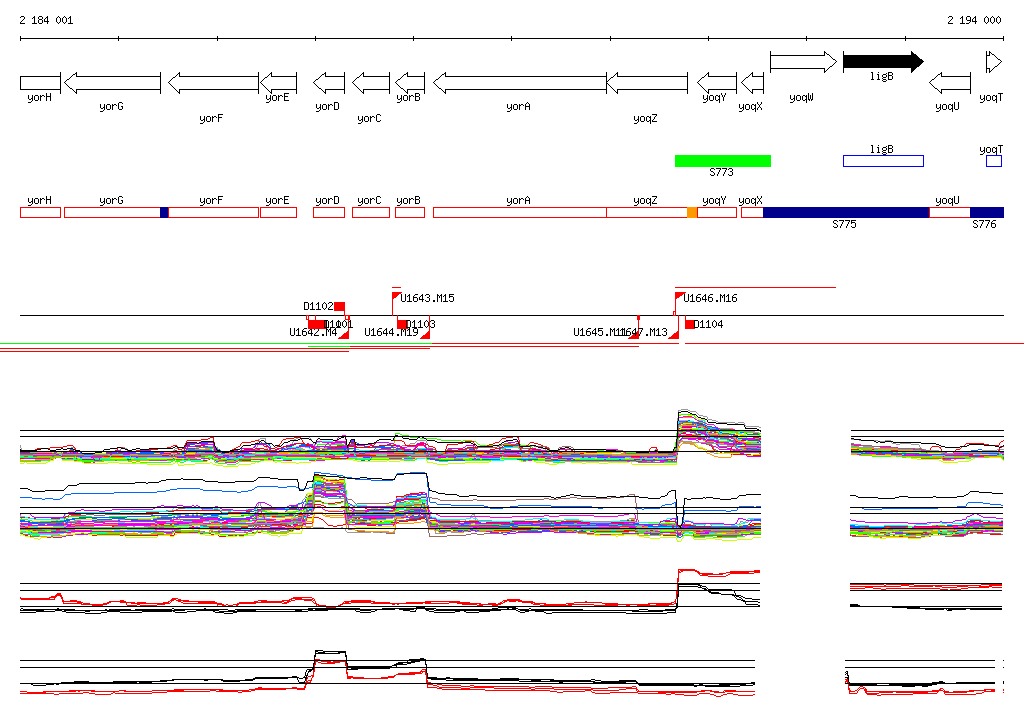Click the S776 blue segment at right
Image resolution: width=1024 pixels, height=714 pixels.
pyautogui.click(x=986, y=212)
